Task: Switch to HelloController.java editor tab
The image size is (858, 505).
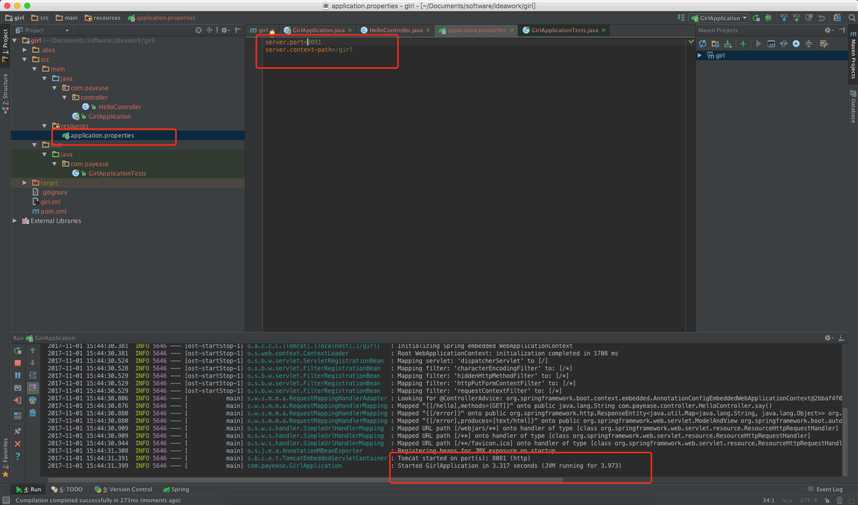Action: (395, 30)
